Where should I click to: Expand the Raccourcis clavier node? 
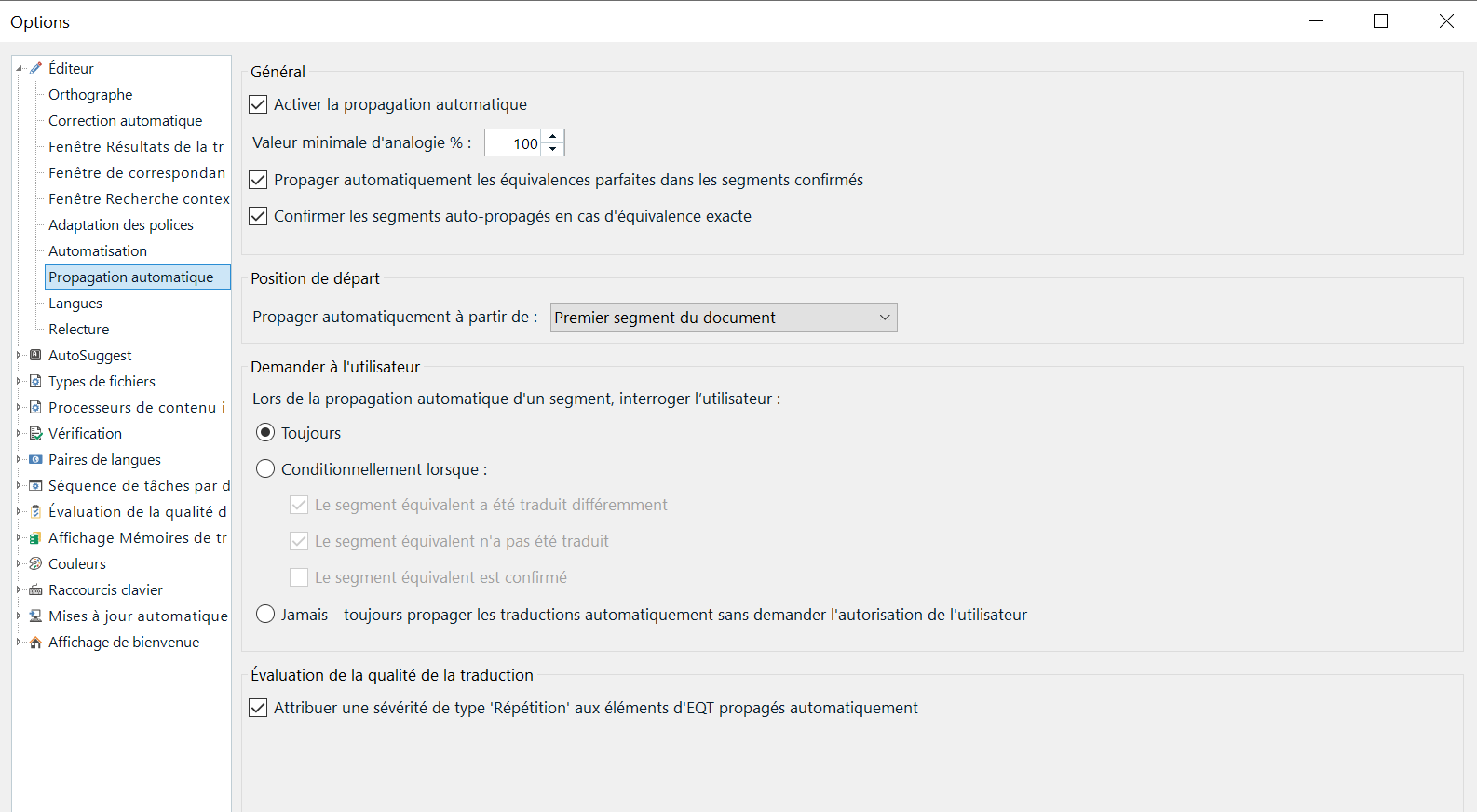coord(19,589)
